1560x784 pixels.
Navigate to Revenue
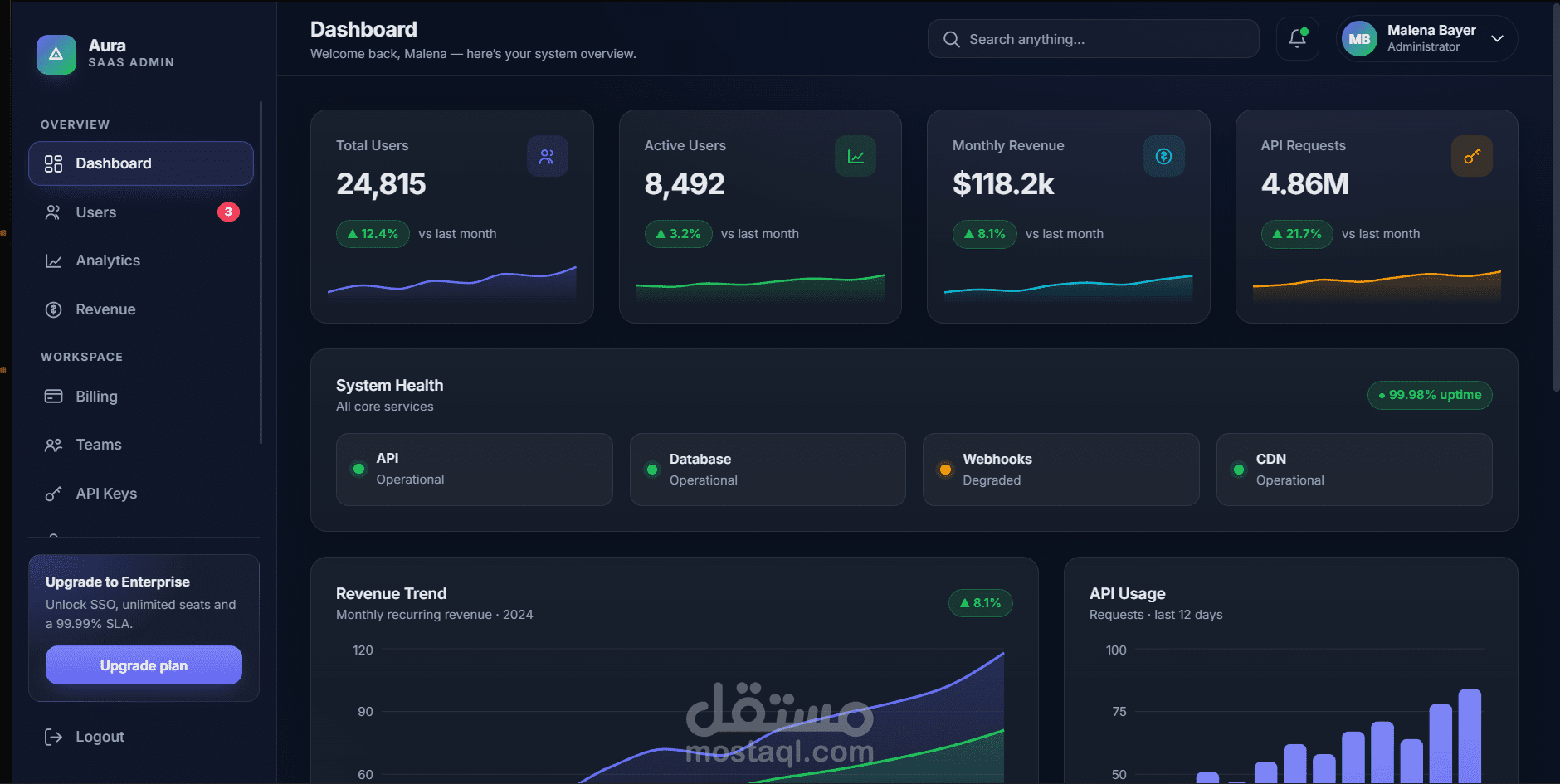coord(141,309)
